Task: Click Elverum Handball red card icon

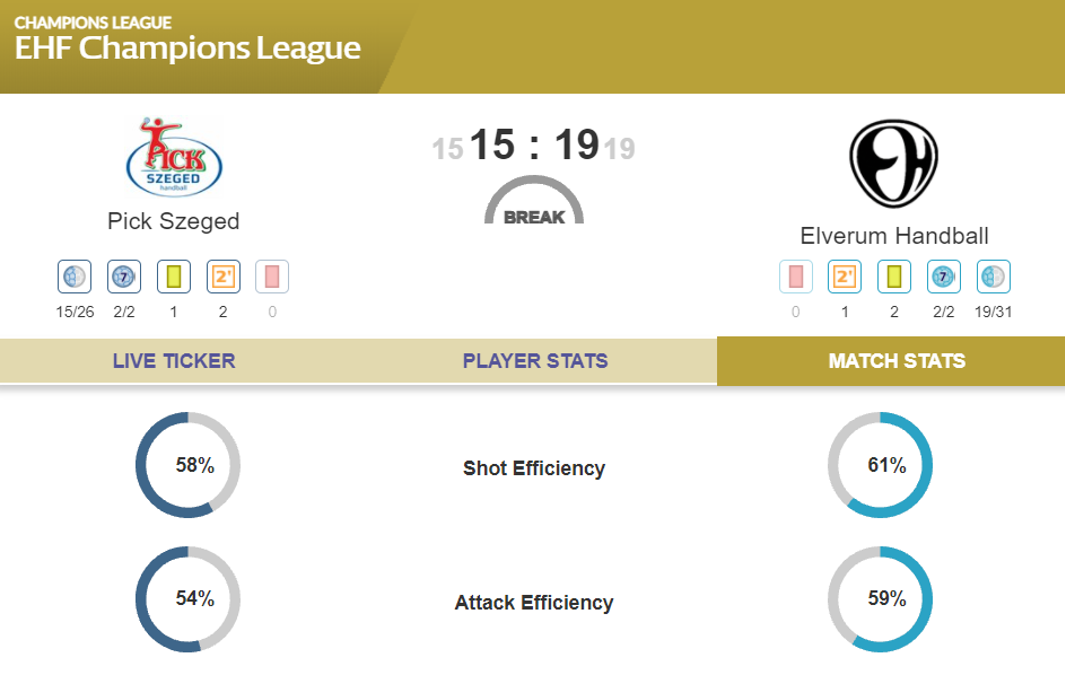Action: (795, 276)
